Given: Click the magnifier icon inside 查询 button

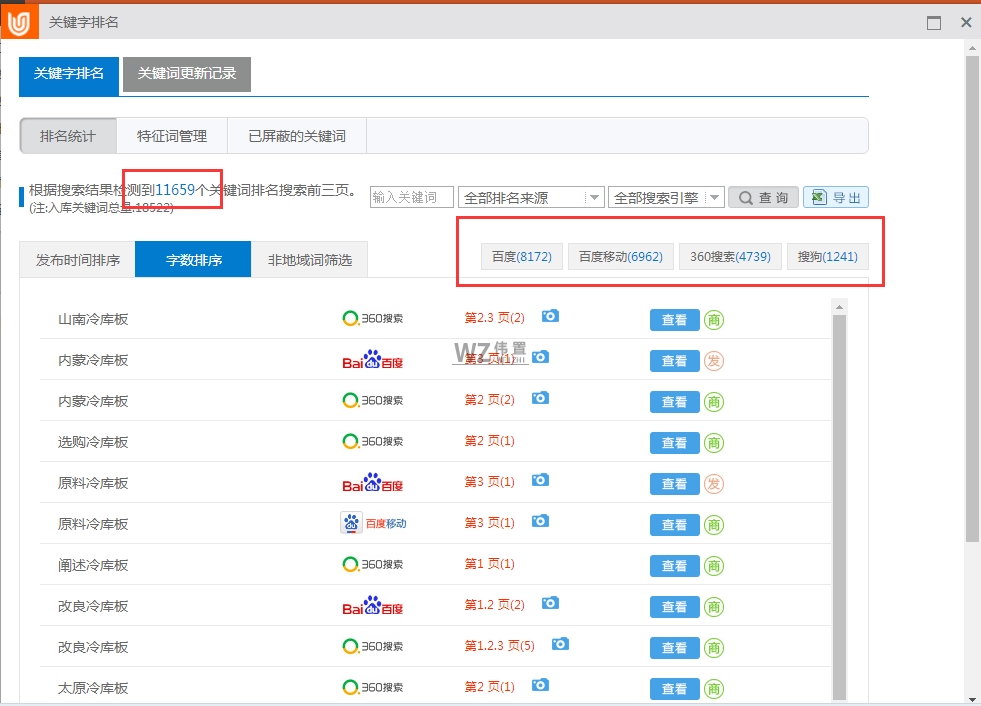Looking at the screenshot, I should [x=748, y=196].
